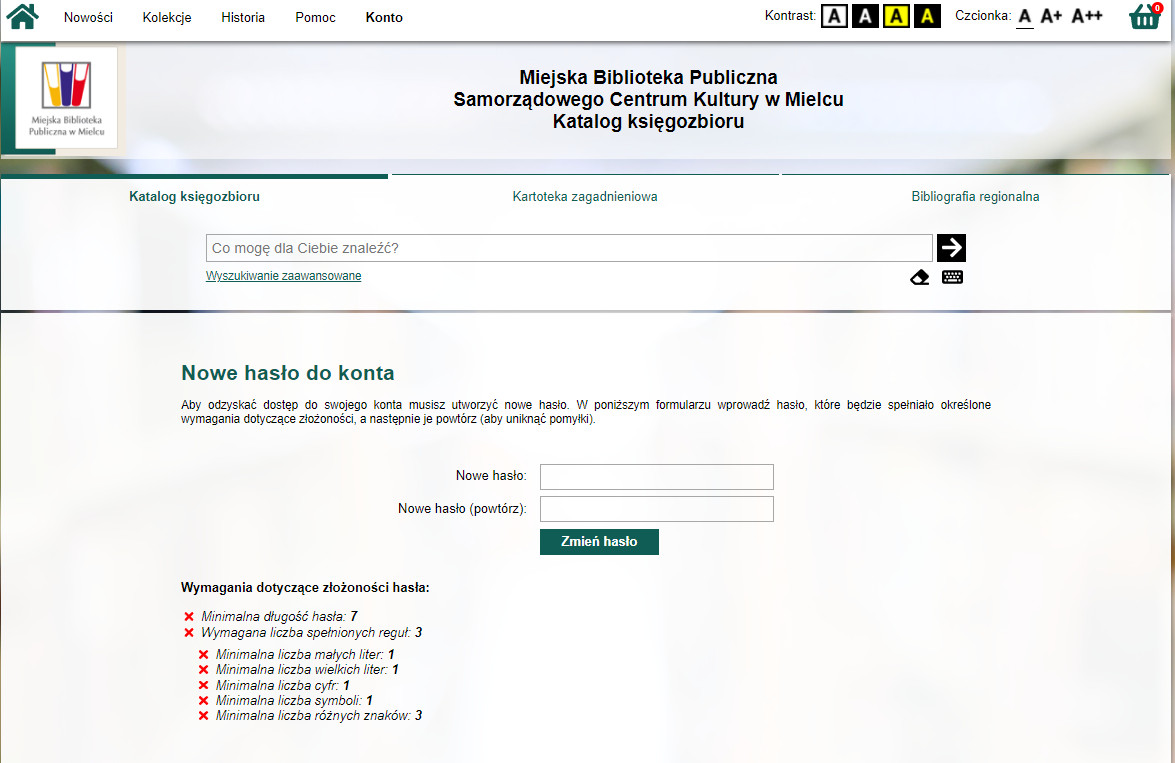Image resolution: width=1175 pixels, height=763 pixels.
Task: Set largest font size A++
Action: [x=1087, y=16]
